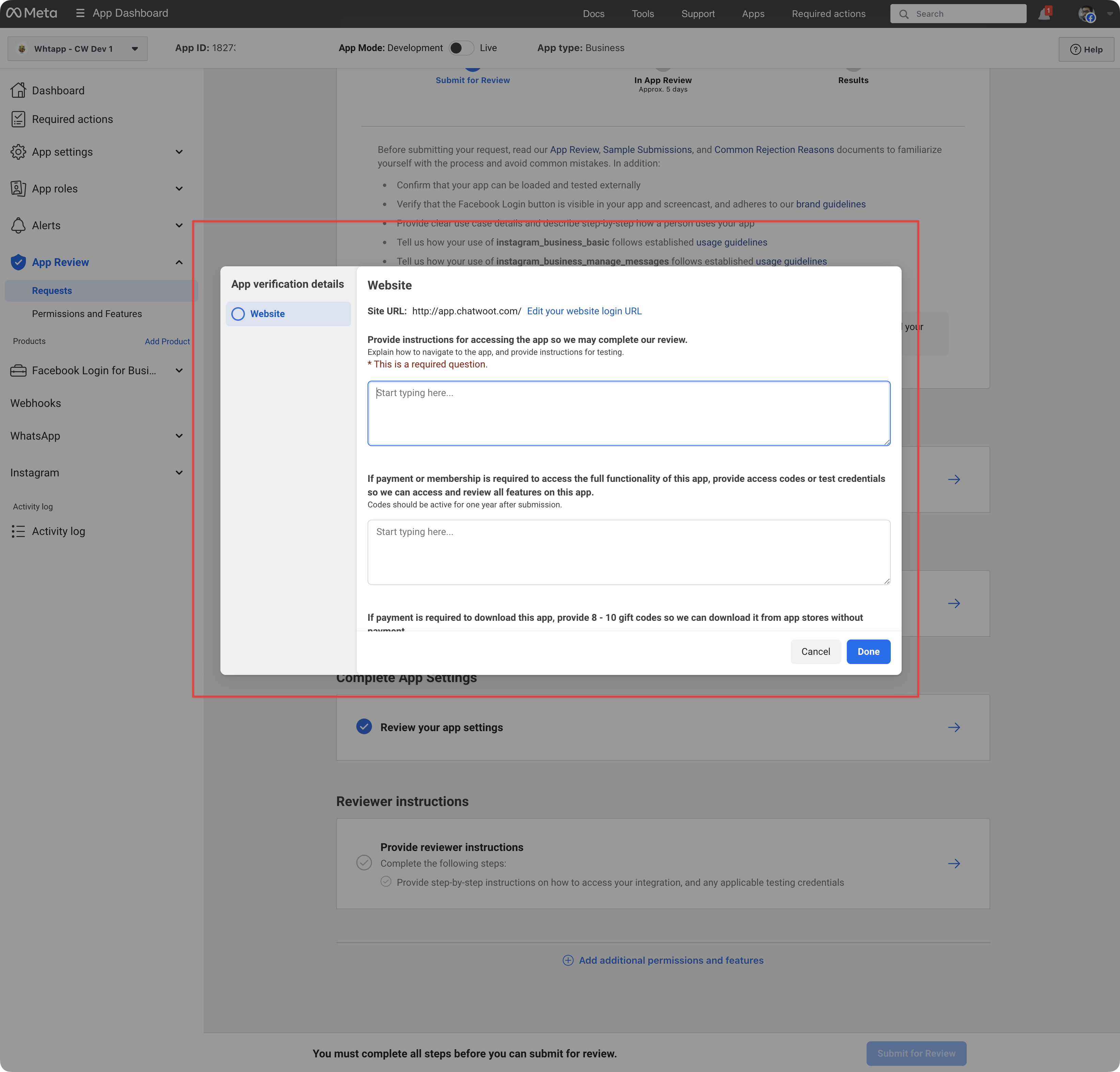
Task: Click the Review your app settings checkmark
Action: pyautogui.click(x=364, y=727)
